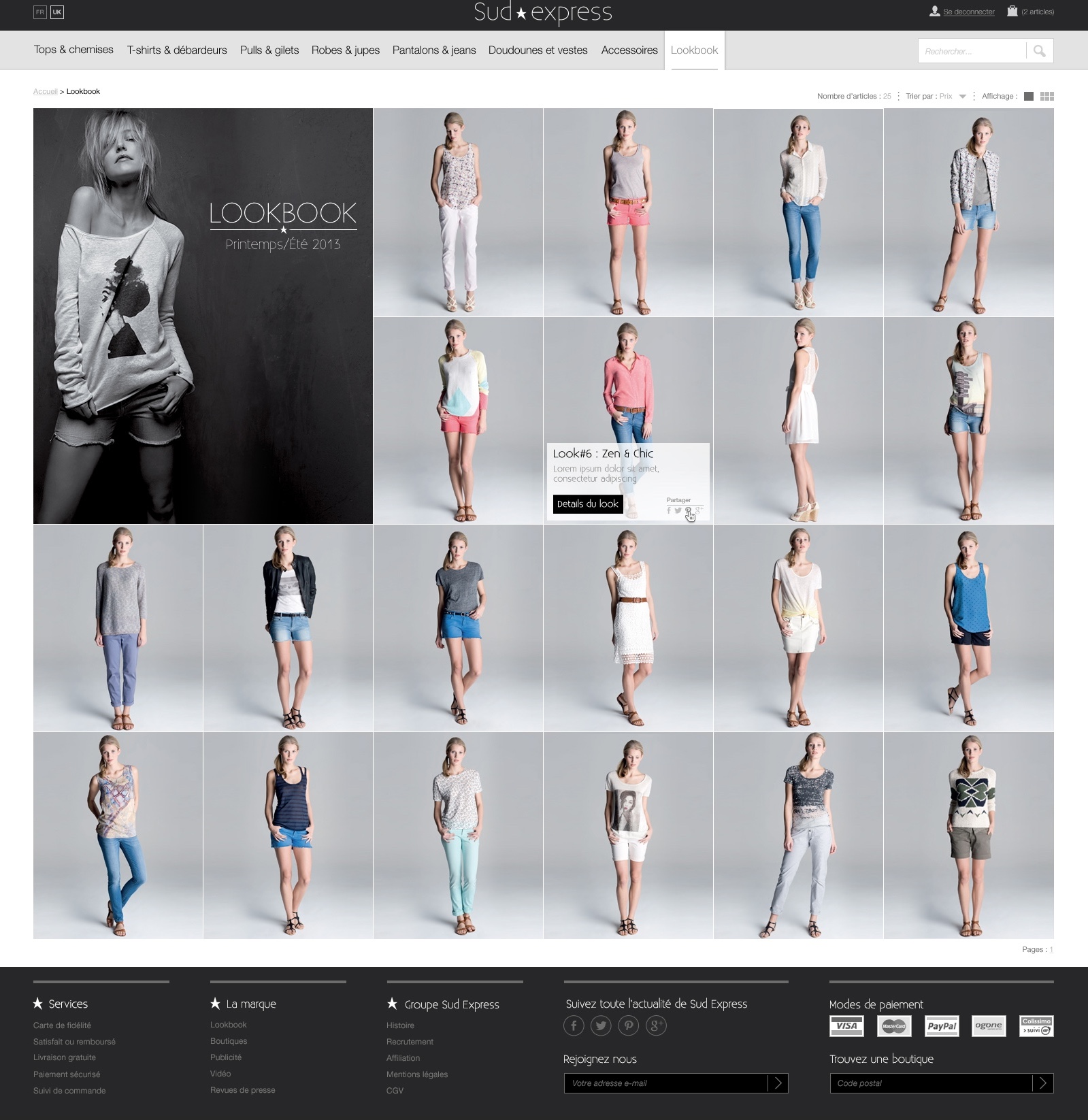The image size is (1088, 1120).
Task: Open the shopping bag cart icon
Action: click(x=1012, y=12)
